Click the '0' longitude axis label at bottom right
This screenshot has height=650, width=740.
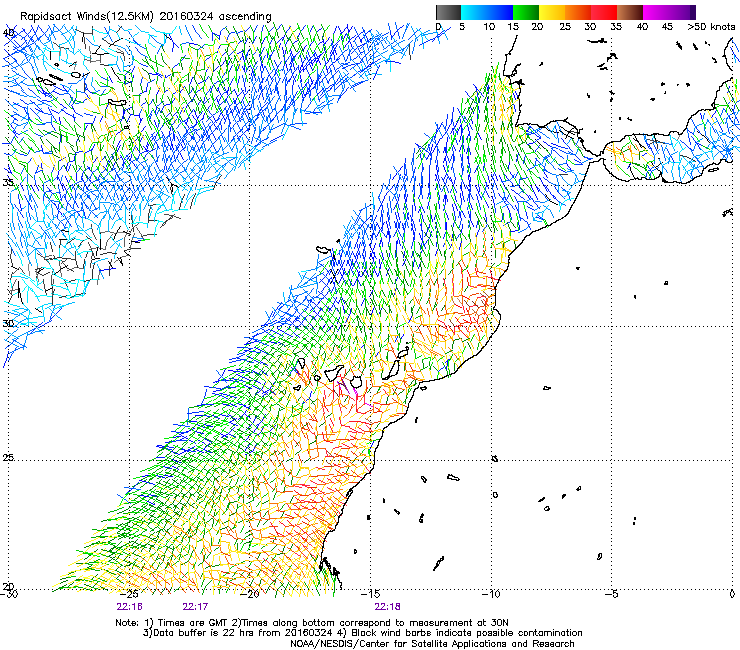coord(732,594)
